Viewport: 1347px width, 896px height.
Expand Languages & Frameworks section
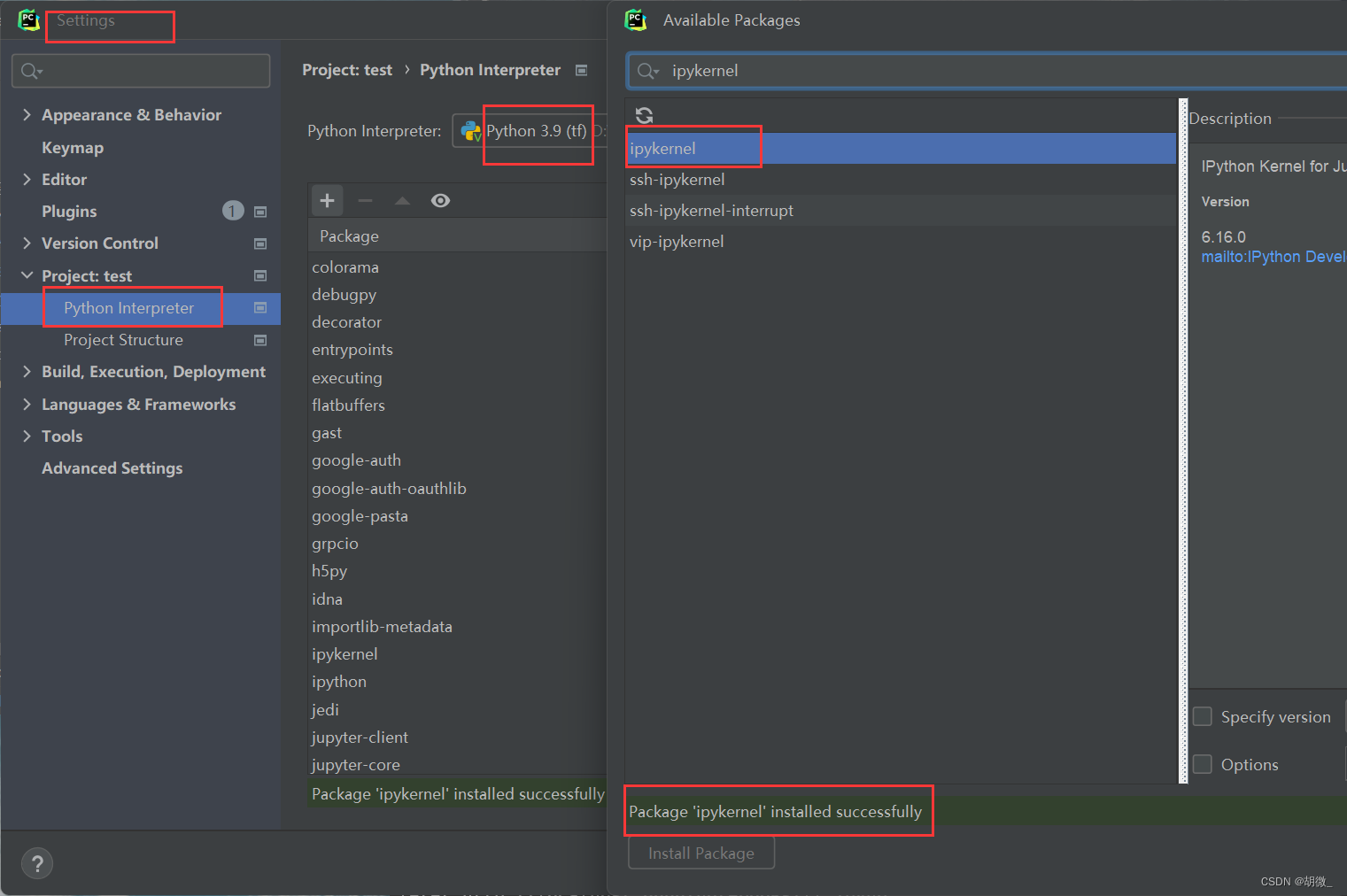click(27, 404)
